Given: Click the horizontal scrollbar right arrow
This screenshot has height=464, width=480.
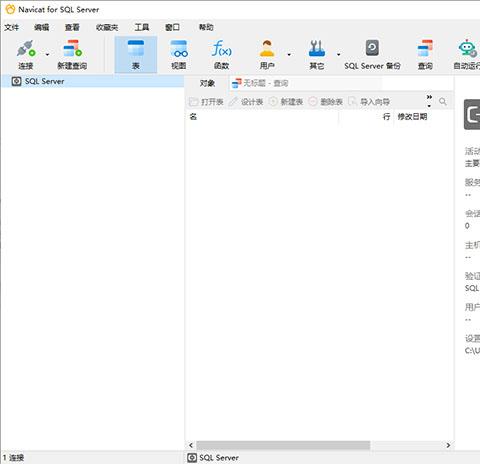Looking at the screenshot, I should 448,445.
